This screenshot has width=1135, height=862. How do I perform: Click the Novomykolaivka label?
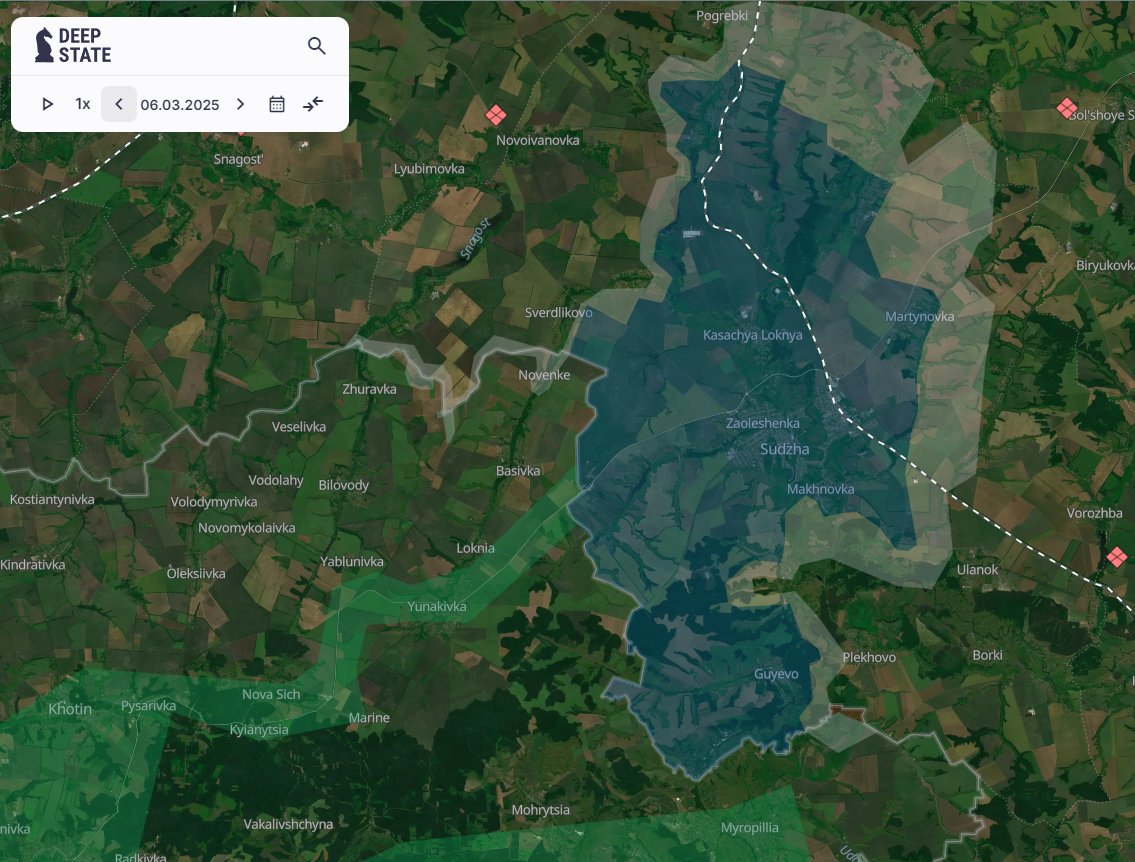[x=247, y=528]
